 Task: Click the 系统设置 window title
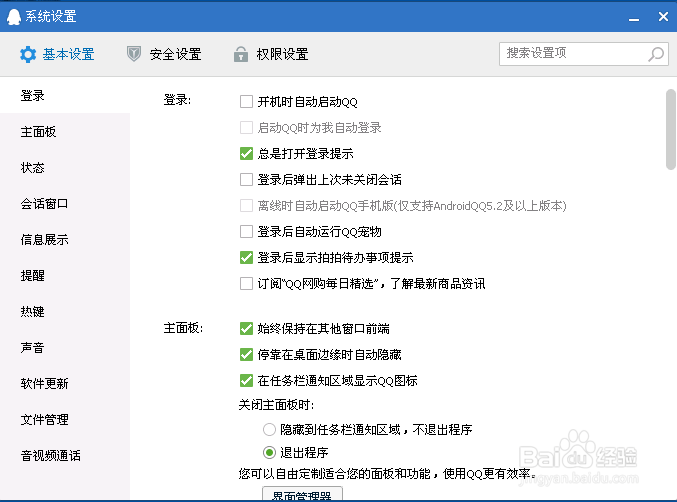[51, 16]
